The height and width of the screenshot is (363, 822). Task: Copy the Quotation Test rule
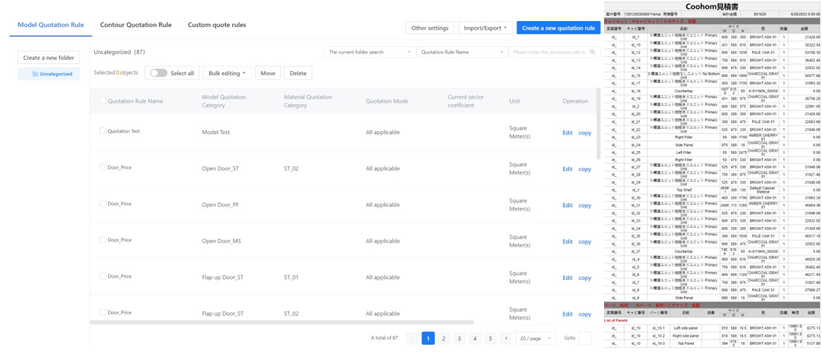pos(585,133)
